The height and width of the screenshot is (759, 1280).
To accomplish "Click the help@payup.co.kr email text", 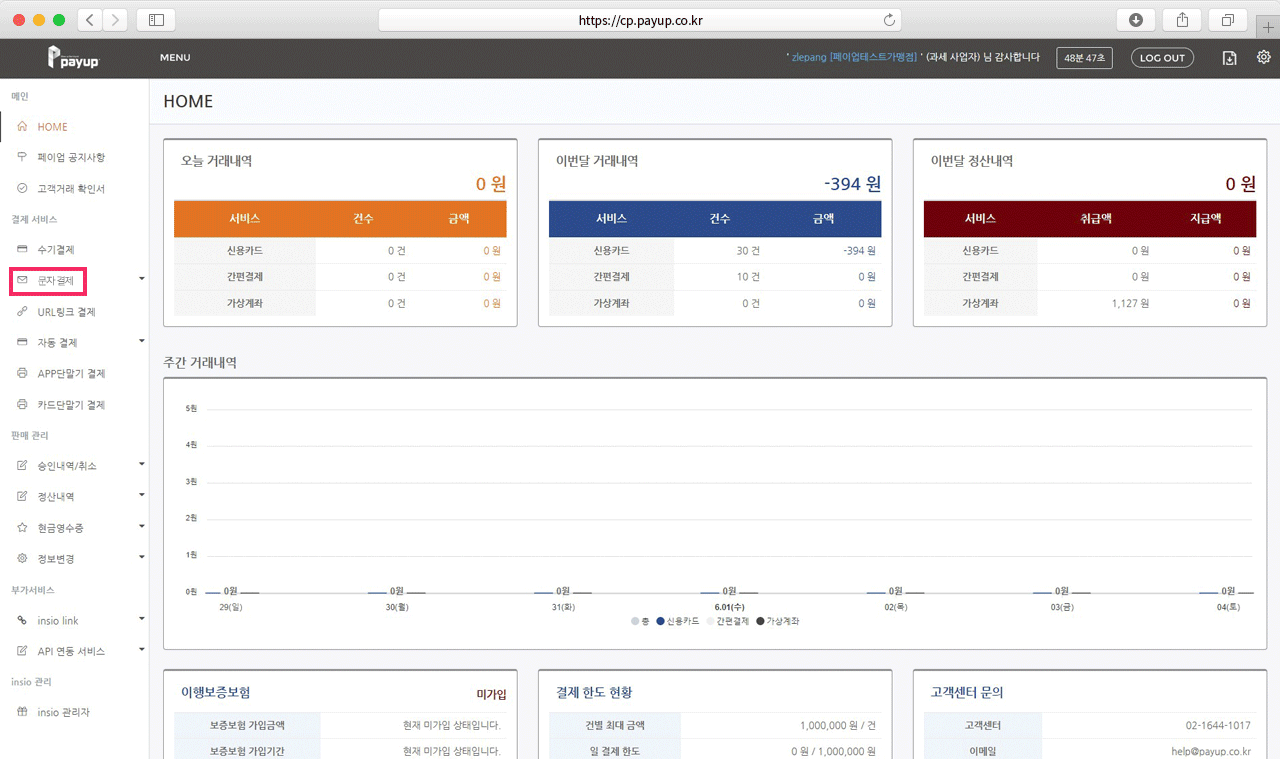I will 1209,751.
